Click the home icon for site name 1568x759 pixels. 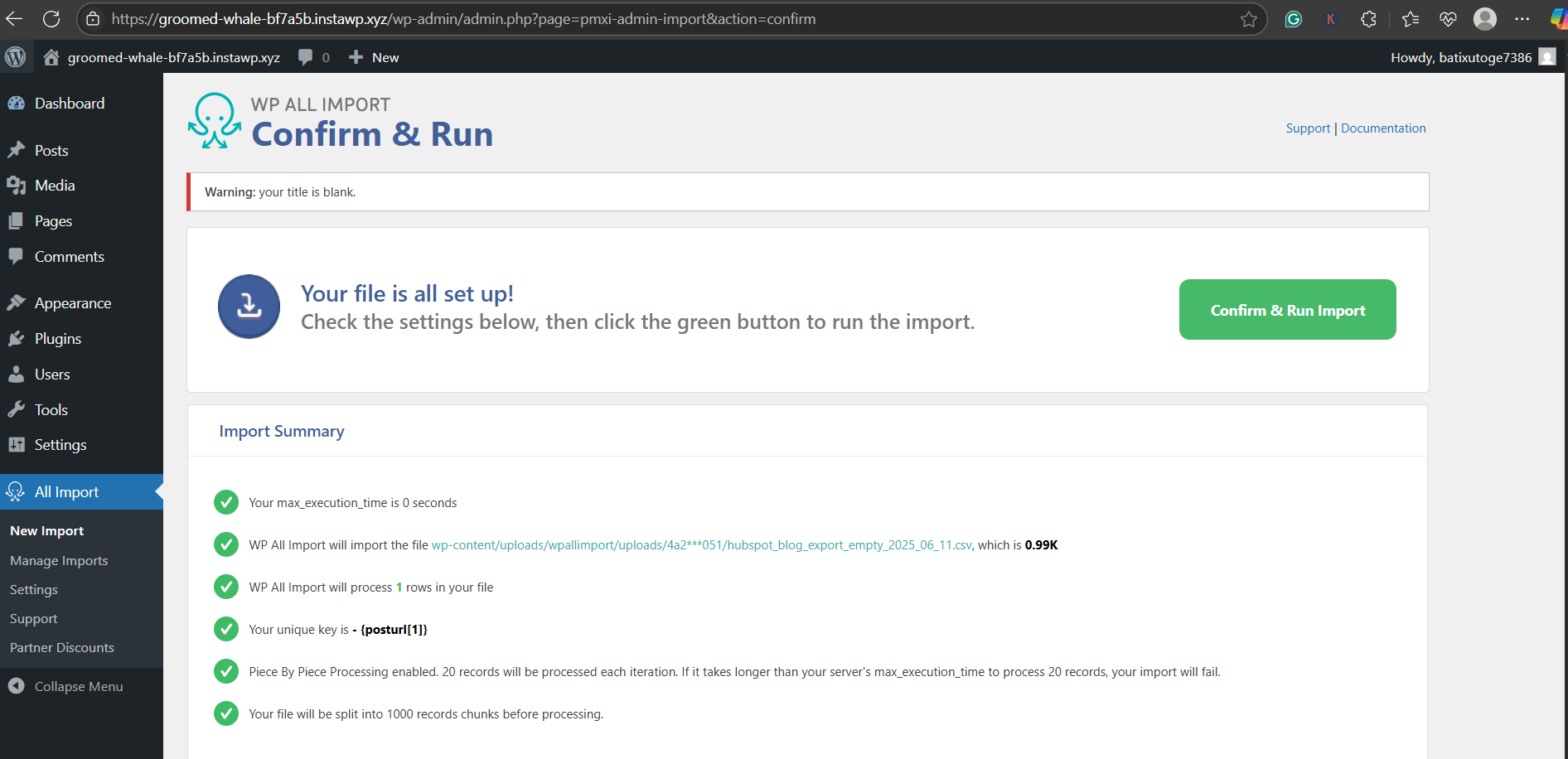point(51,56)
